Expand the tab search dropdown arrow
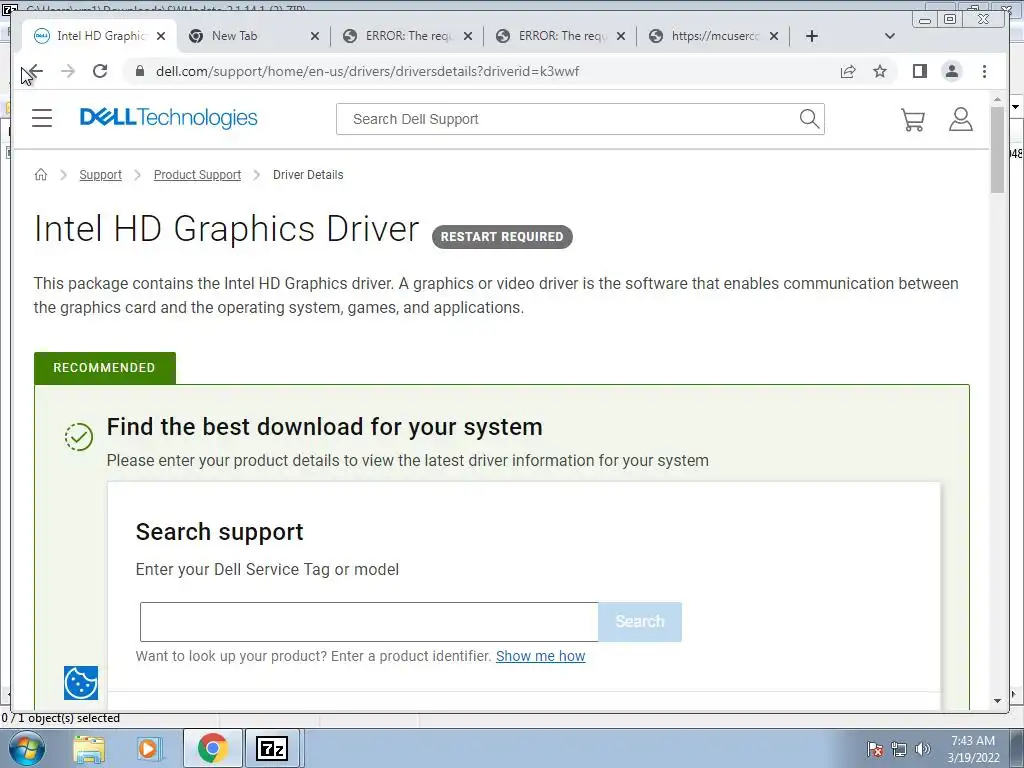The image size is (1024, 768). pos(889,36)
